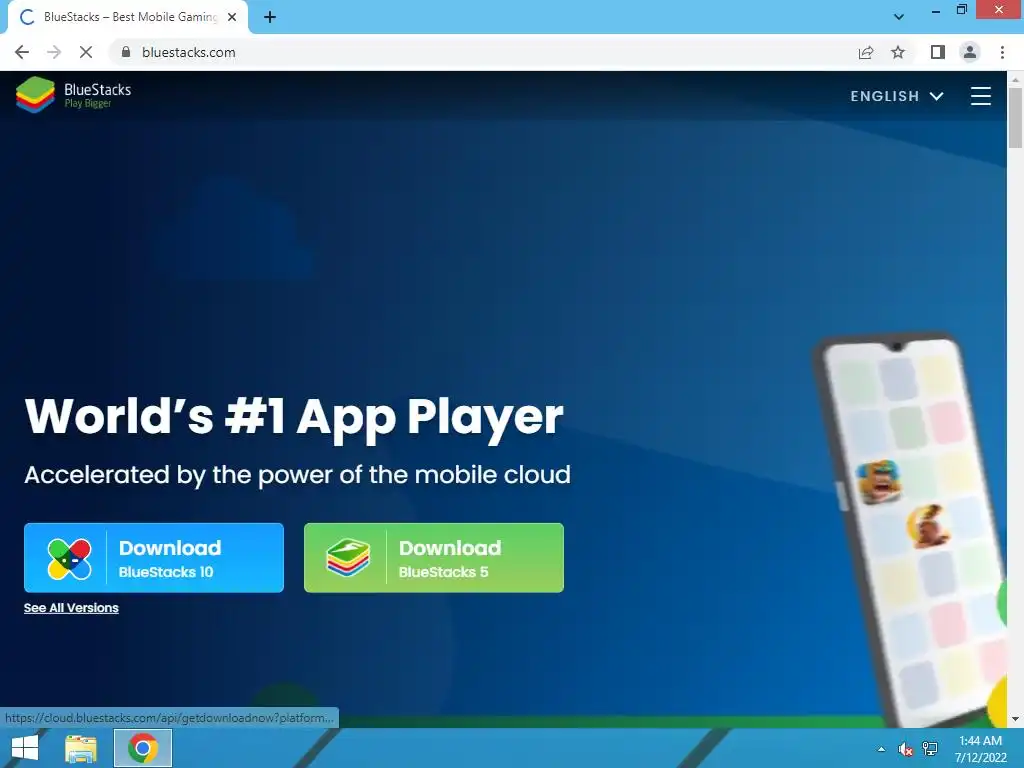The width and height of the screenshot is (1024, 768).
Task: Show hidden system tray icons
Action: click(x=881, y=749)
